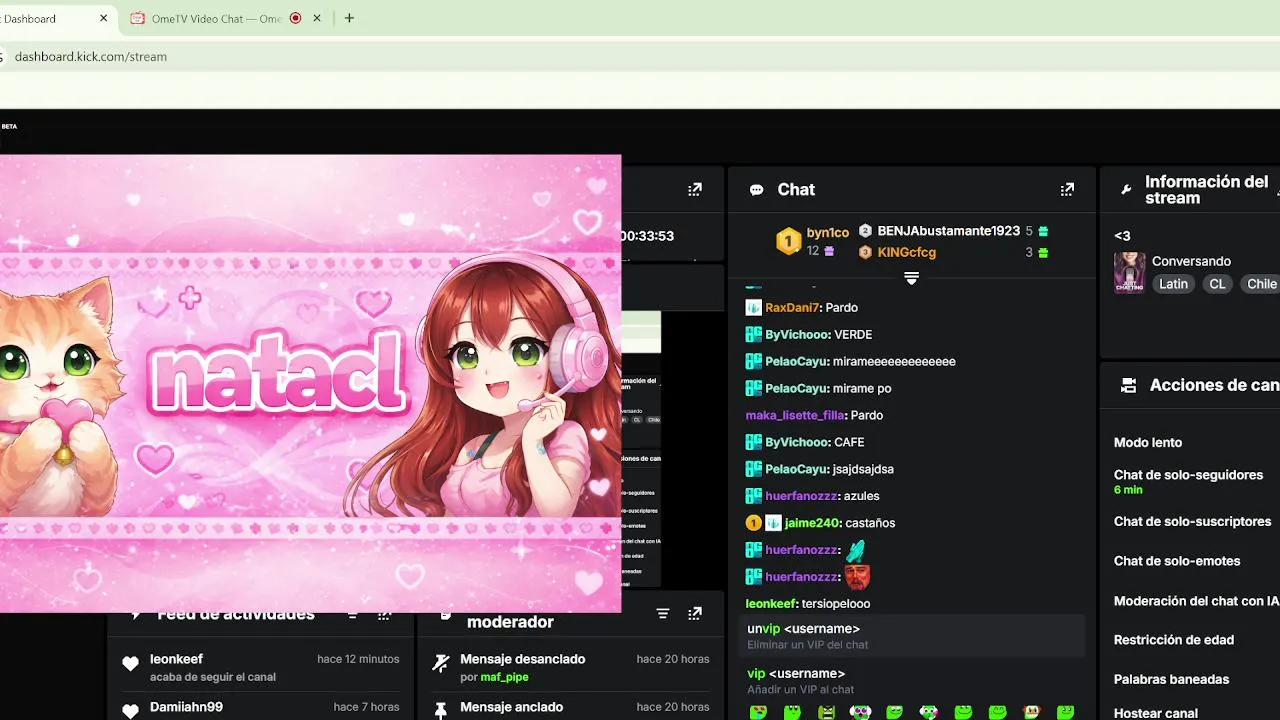Click the wrench icon beside Información del stream
Image resolution: width=1280 pixels, height=720 pixels.
pyautogui.click(x=1126, y=190)
